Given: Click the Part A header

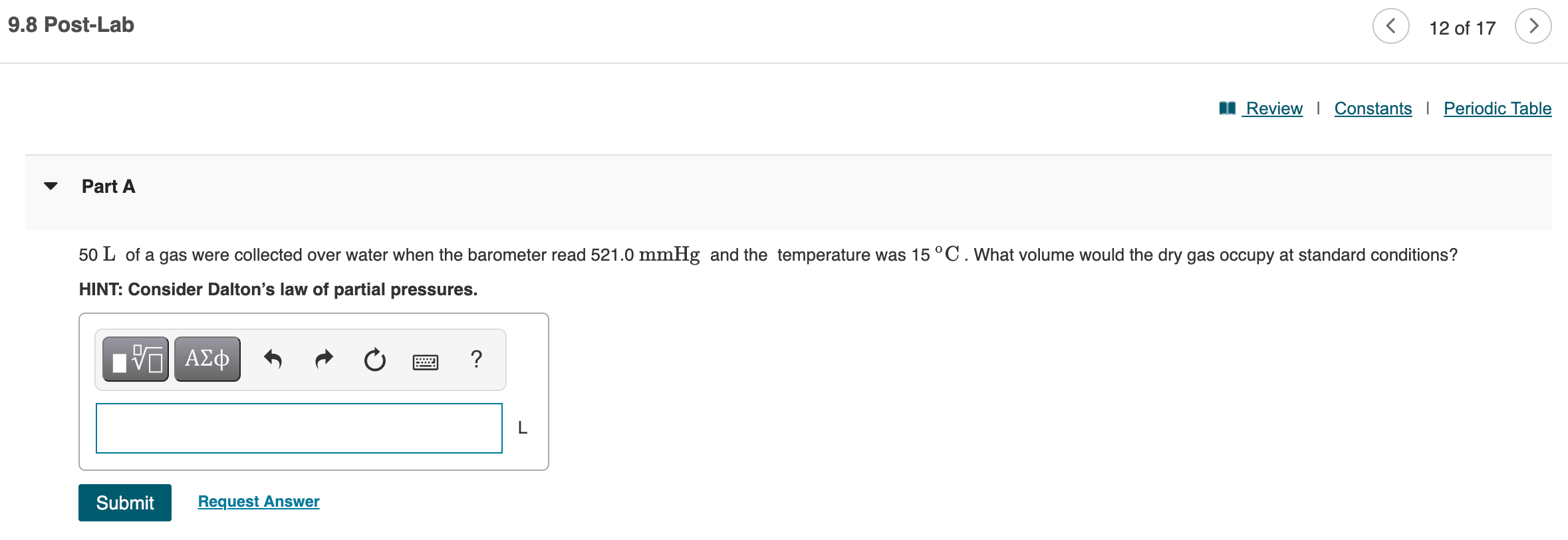Looking at the screenshot, I should [x=108, y=187].
